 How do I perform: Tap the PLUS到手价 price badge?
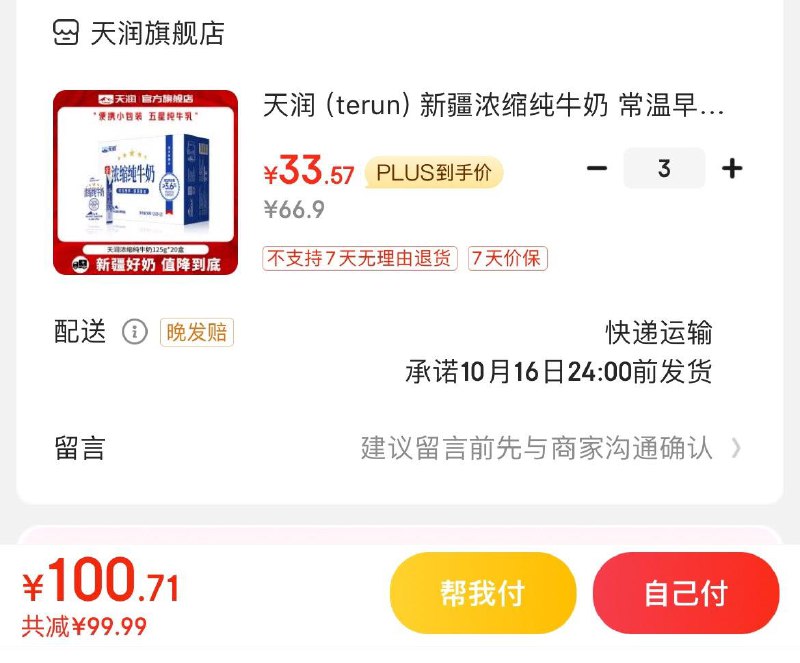coord(434,173)
